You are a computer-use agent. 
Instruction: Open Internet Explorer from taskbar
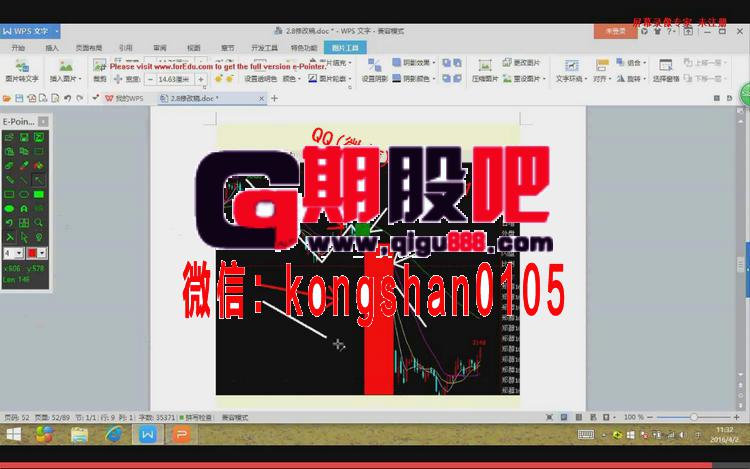114,435
